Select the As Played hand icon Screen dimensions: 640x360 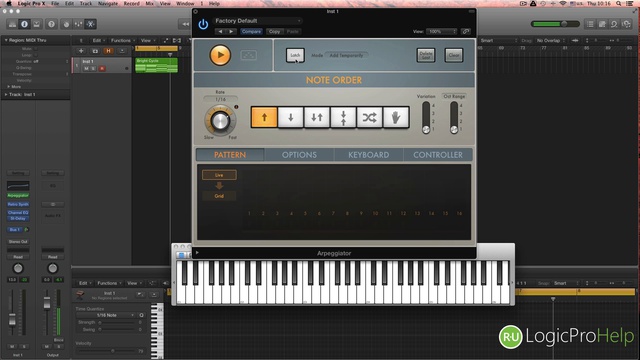point(396,118)
